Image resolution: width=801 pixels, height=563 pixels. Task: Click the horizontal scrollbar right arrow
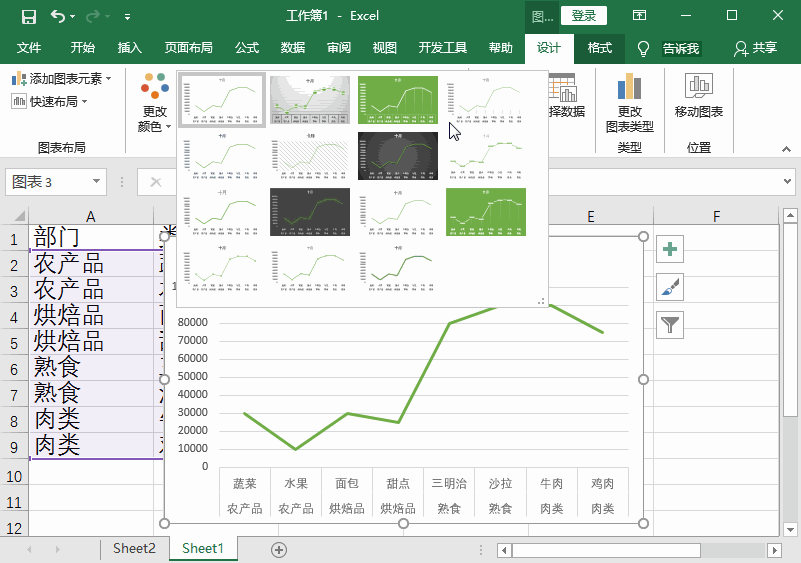(x=774, y=550)
